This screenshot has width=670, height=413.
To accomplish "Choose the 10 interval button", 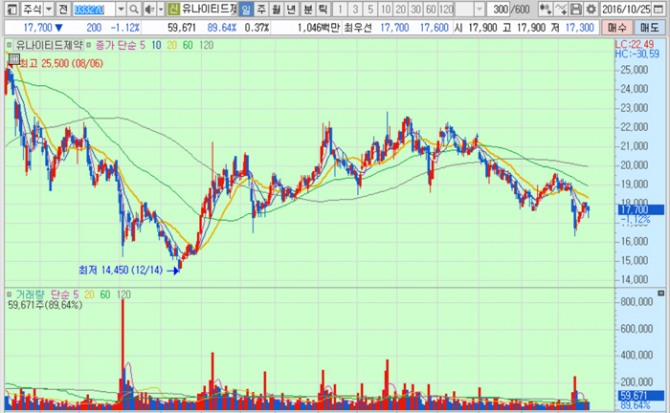I will coord(385,9).
